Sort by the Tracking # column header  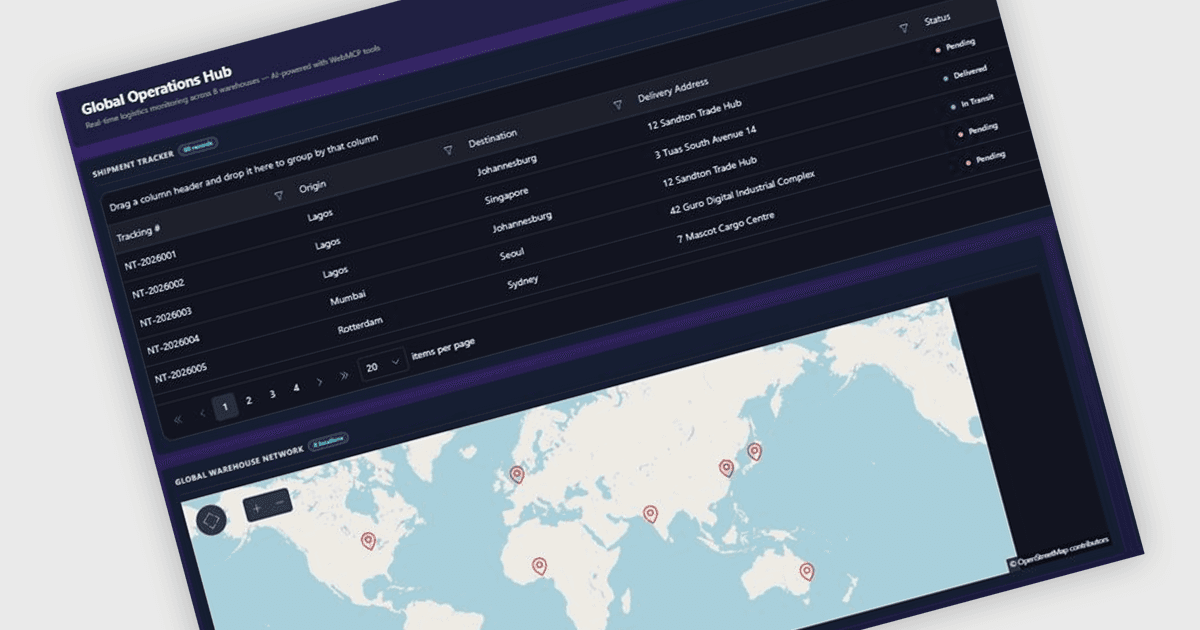(x=138, y=233)
